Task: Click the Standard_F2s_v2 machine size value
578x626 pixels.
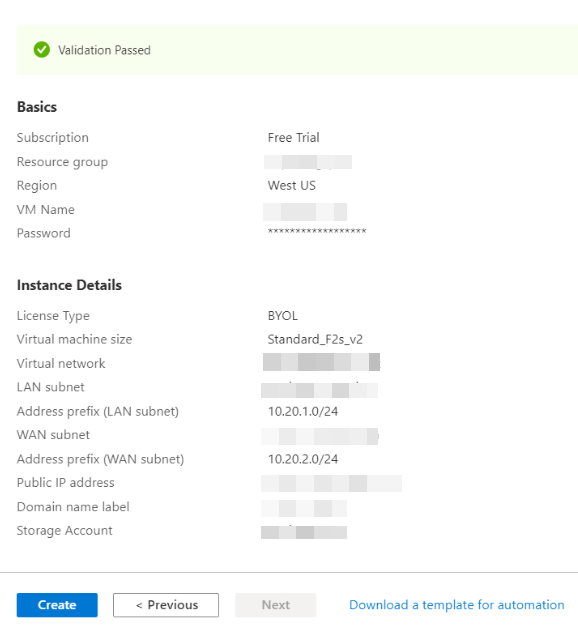Action: tap(315, 339)
